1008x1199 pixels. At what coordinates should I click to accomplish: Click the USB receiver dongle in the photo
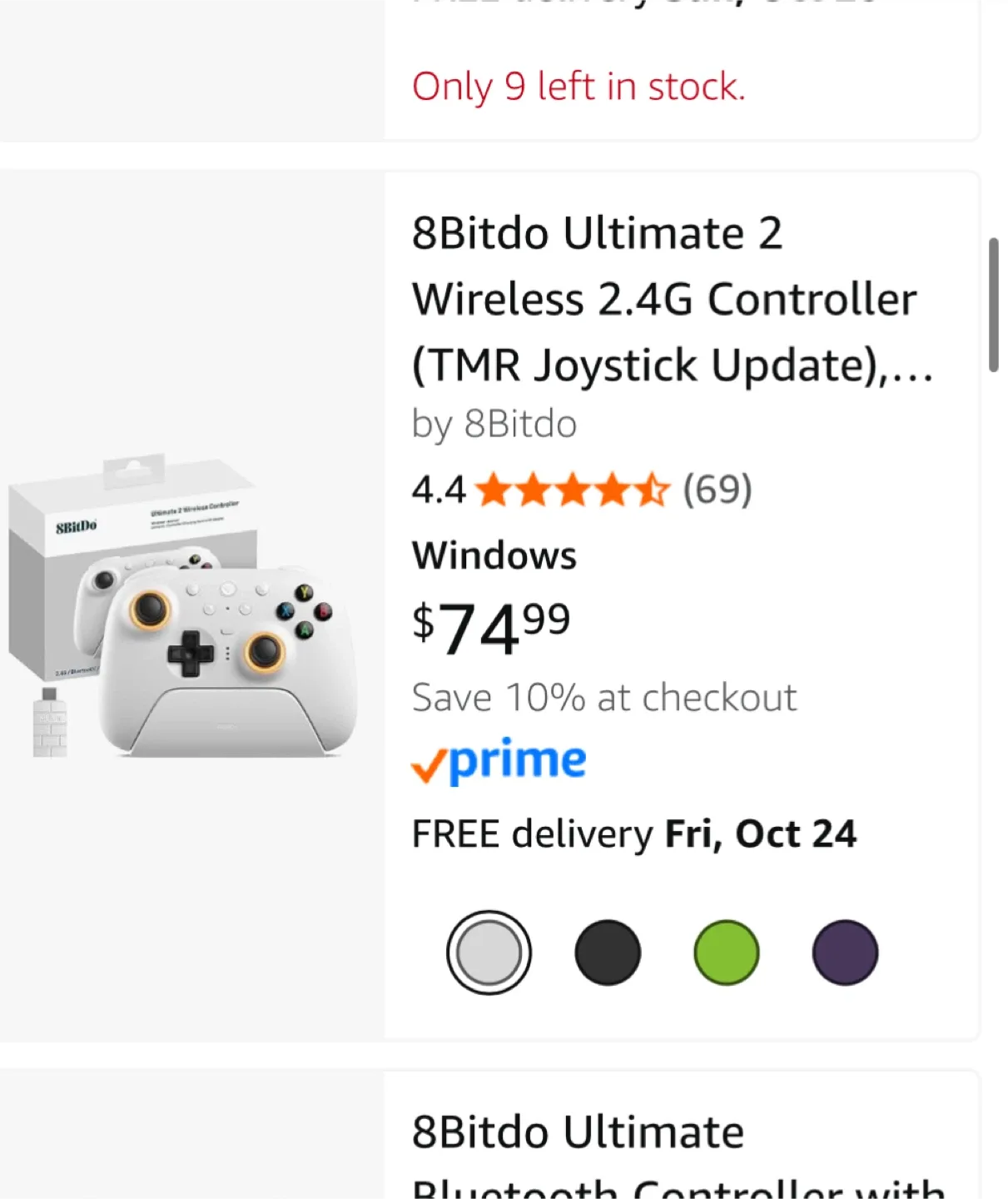click(x=50, y=723)
